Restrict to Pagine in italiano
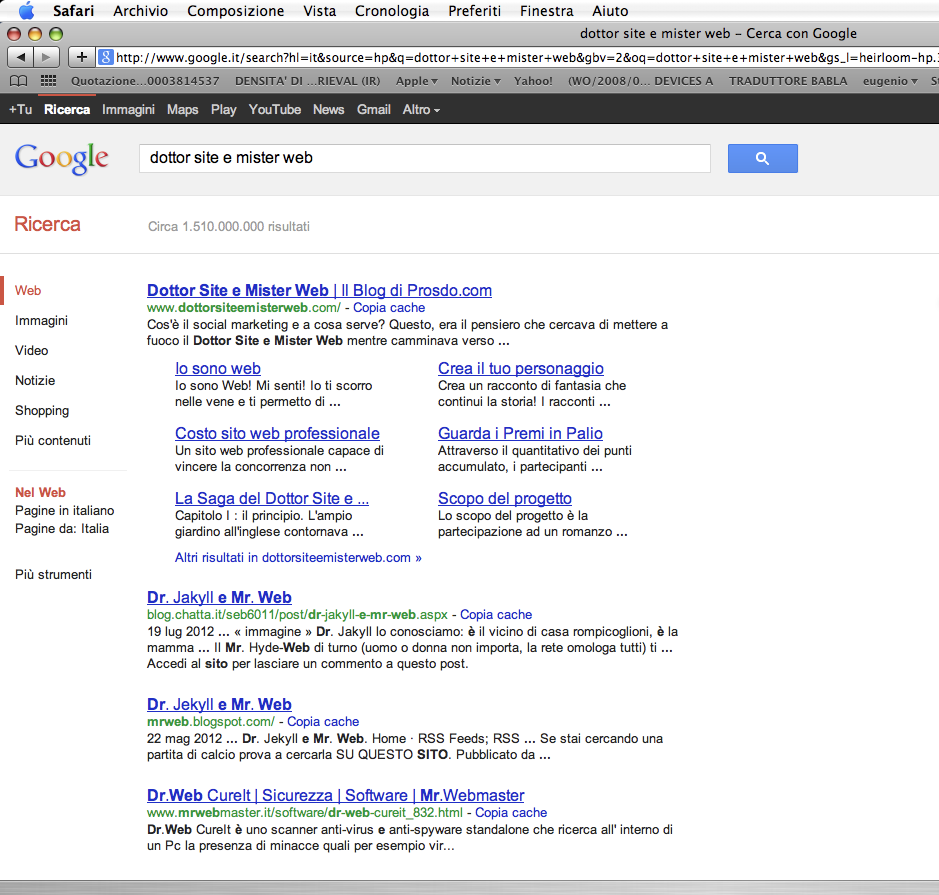 click(x=65, y=511)
